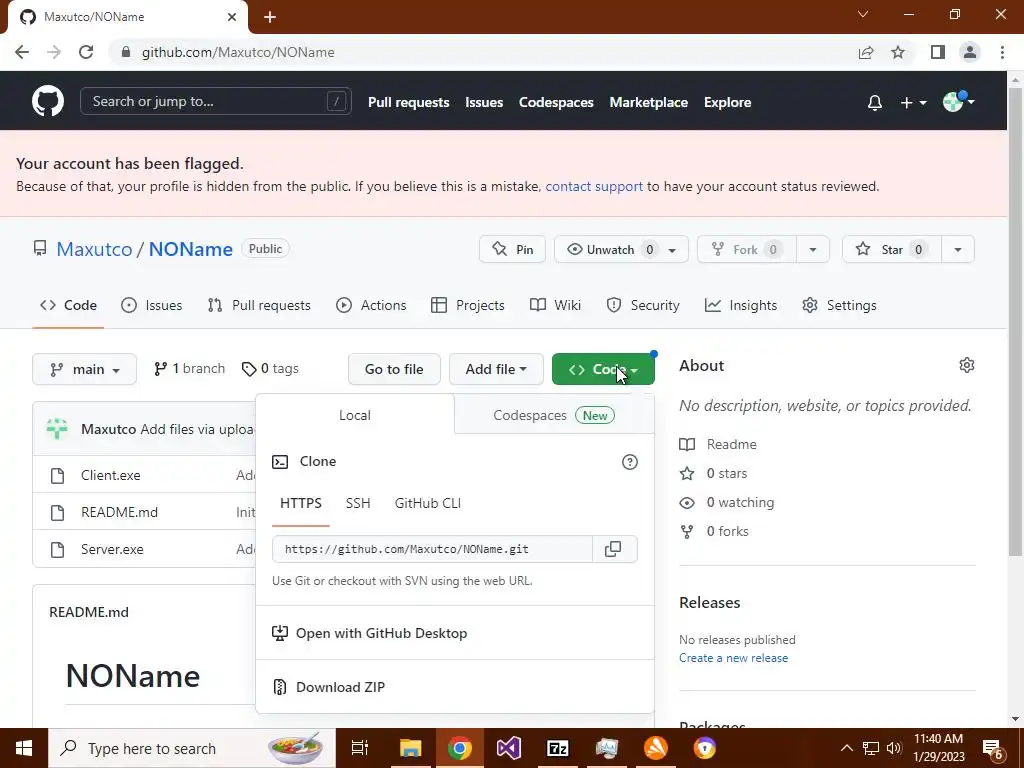This screenshot has width=1024, height=768.
Task: Open repository Settings tab
Action: [839, 305]
